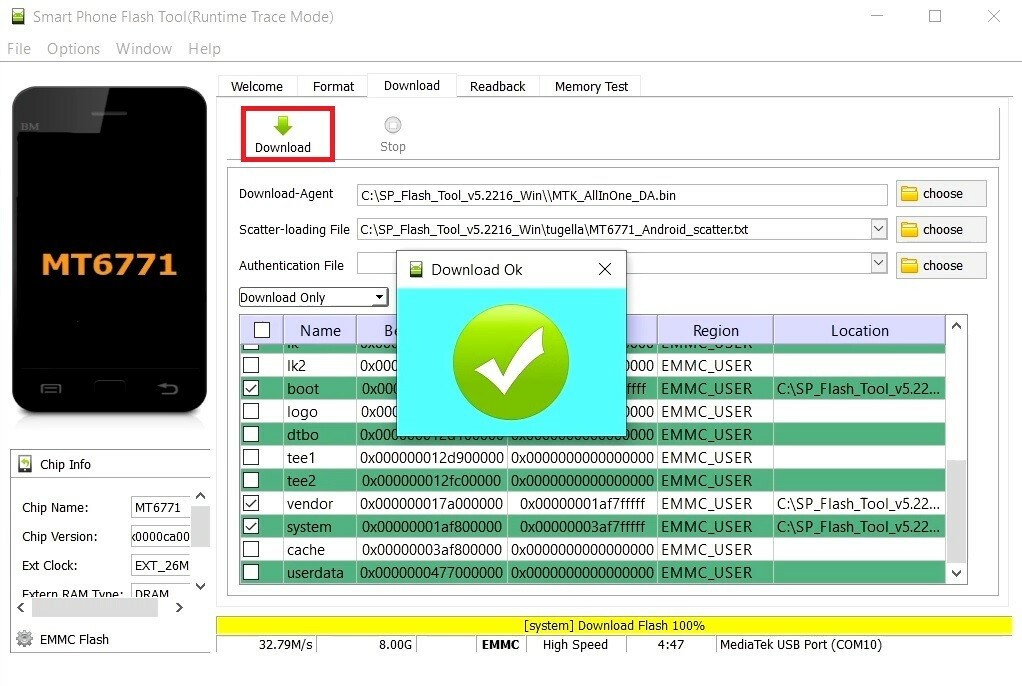Click the Download-Agent path input field
1022x686 pixels.
[622, 195]
